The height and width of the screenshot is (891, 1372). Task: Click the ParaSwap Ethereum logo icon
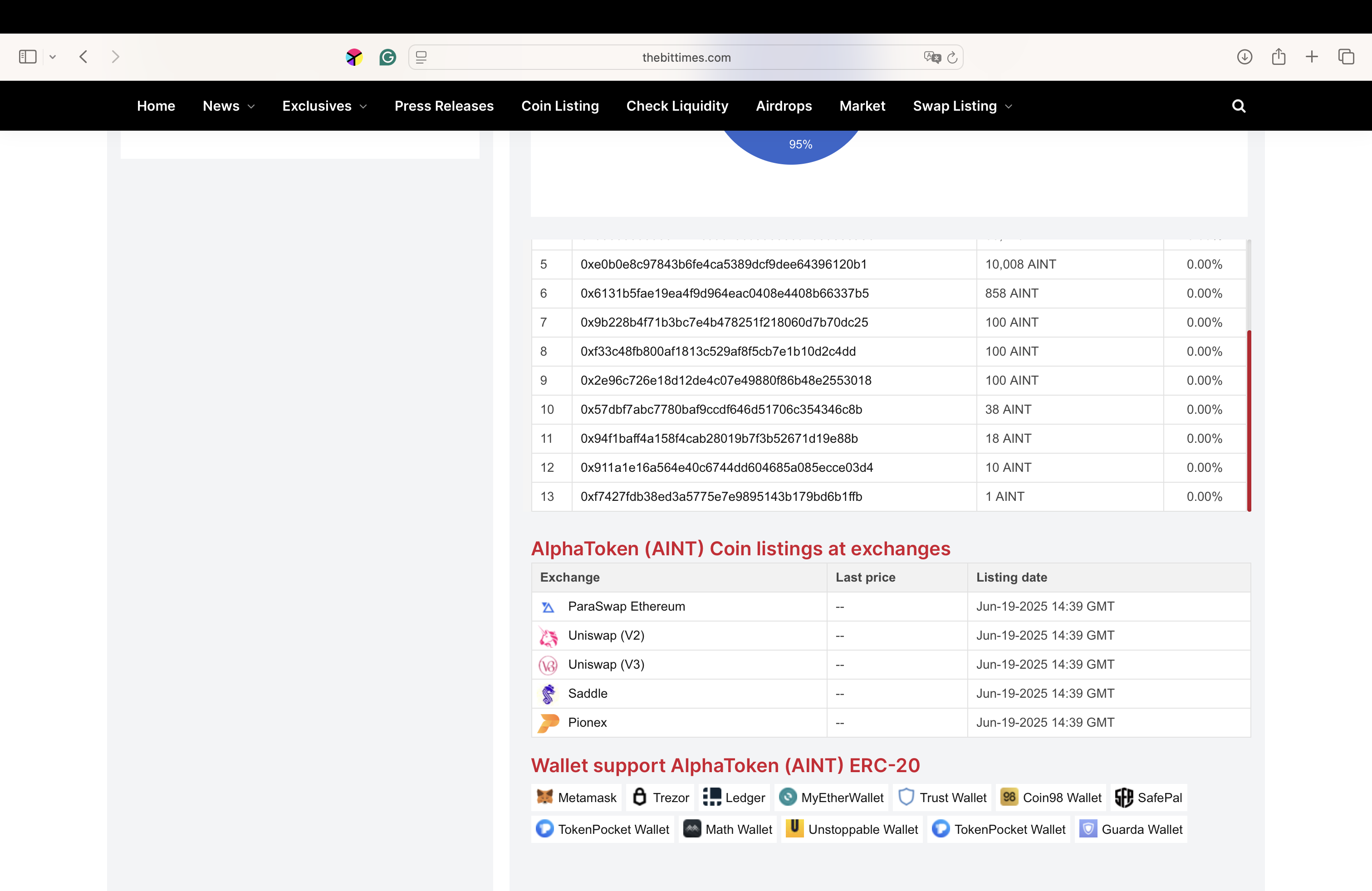(548, 607)
